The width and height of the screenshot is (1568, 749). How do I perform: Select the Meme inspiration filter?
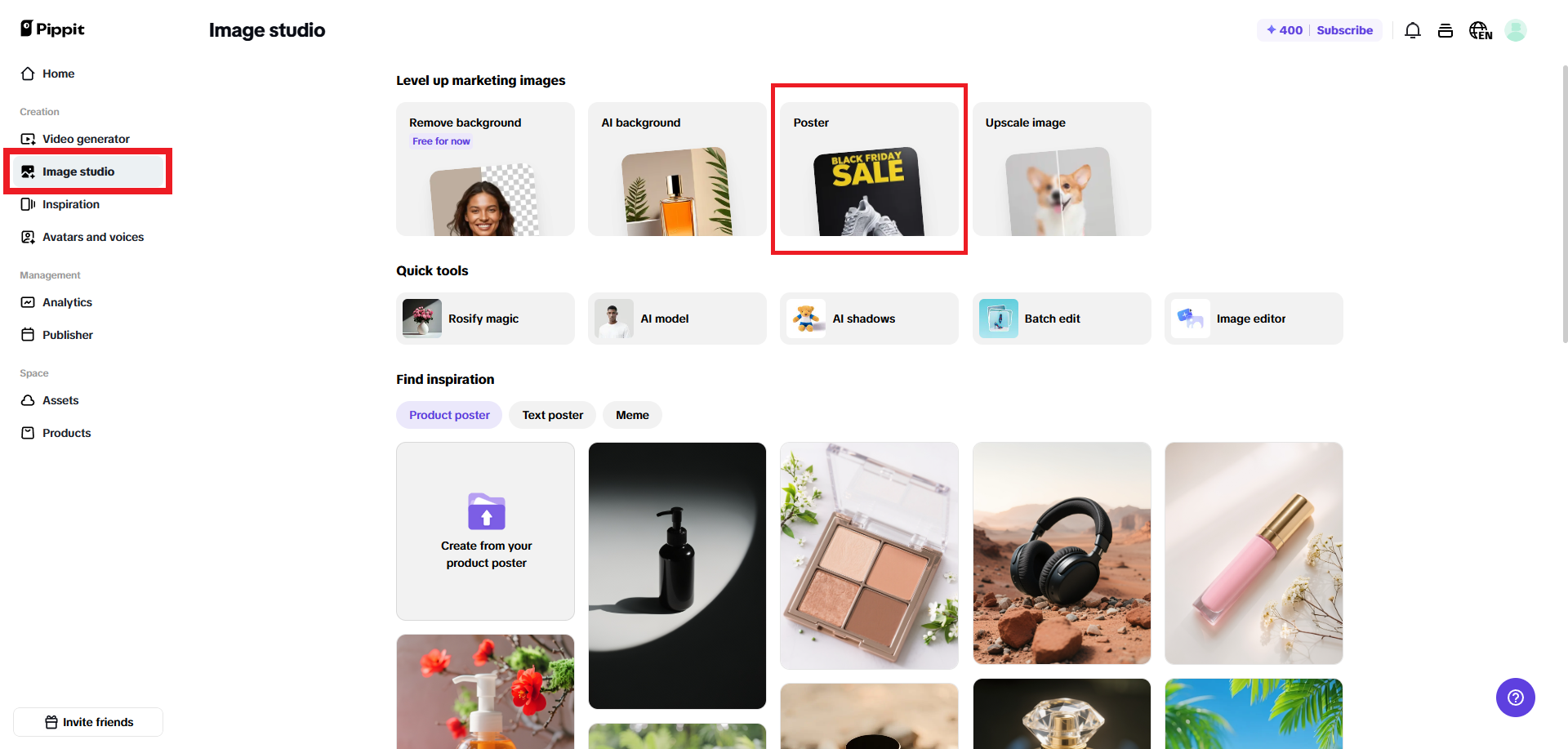tap(631, 414)
